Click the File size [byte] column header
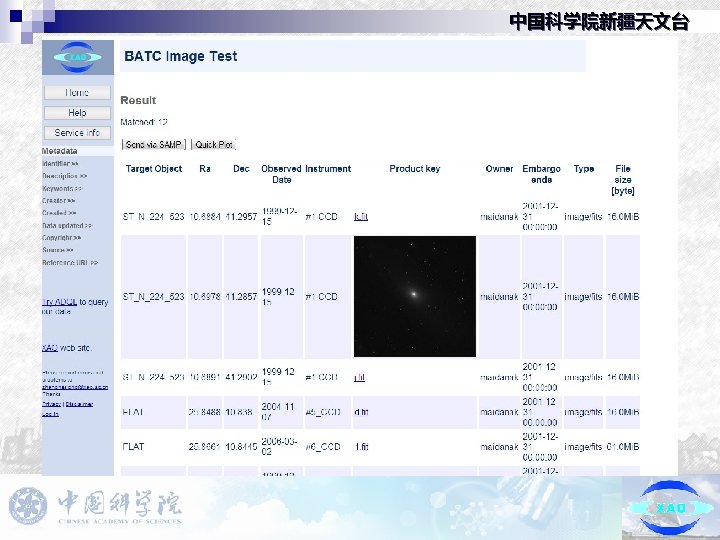Viewport: 720px width, 540px height. (x=623, y=180)
